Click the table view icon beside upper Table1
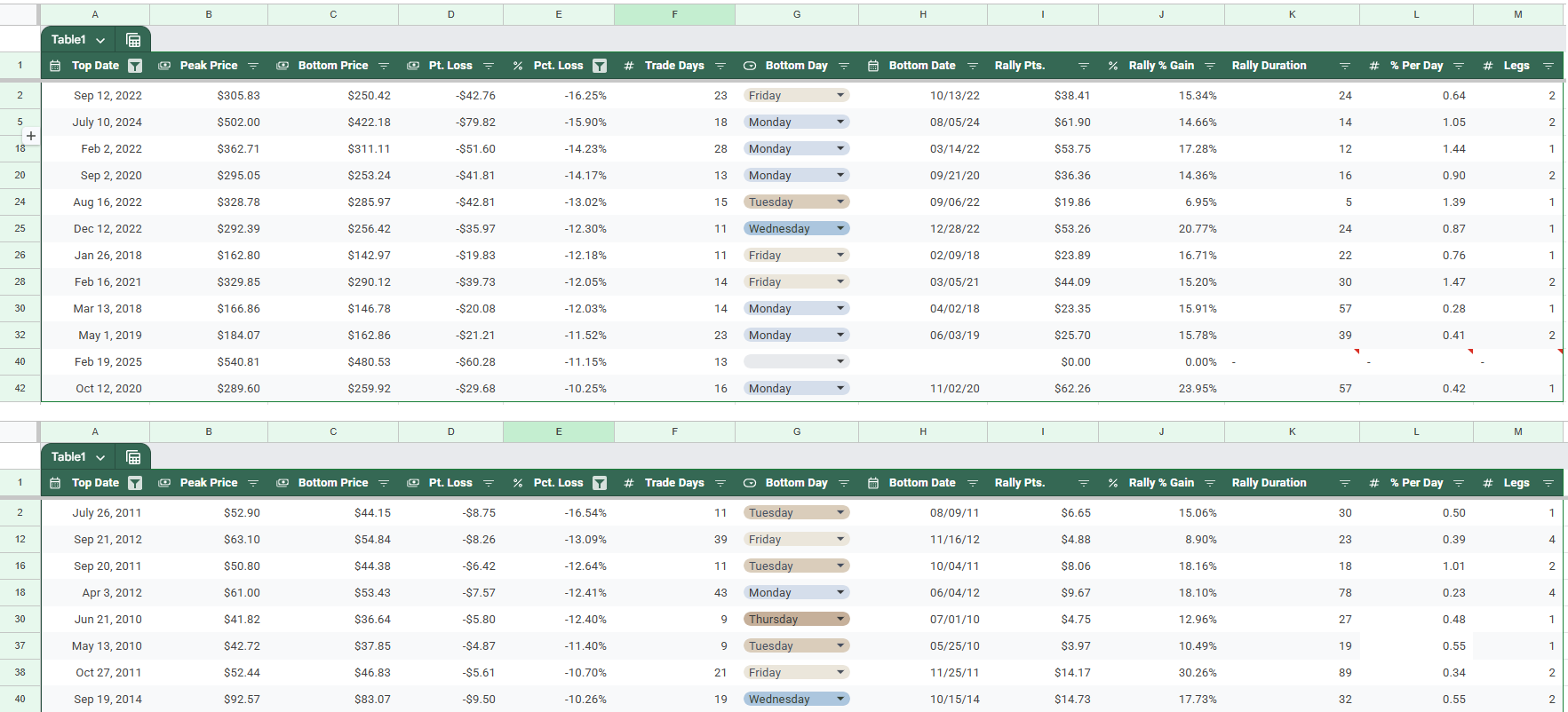Image resolution: width=1568 pixels, height=712 pixels. (x=133, y=40)
